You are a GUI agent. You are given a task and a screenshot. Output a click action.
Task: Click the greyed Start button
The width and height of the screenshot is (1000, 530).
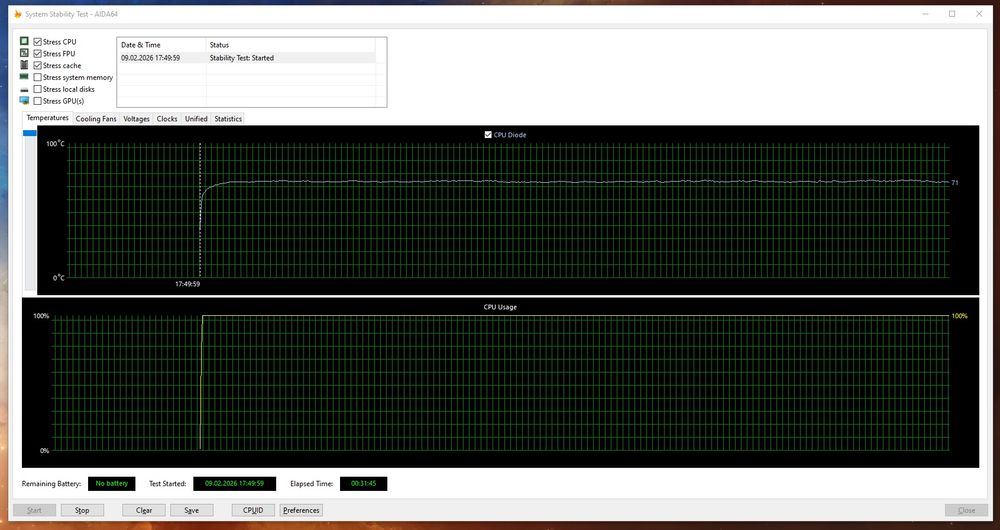(x=34, y=510)
